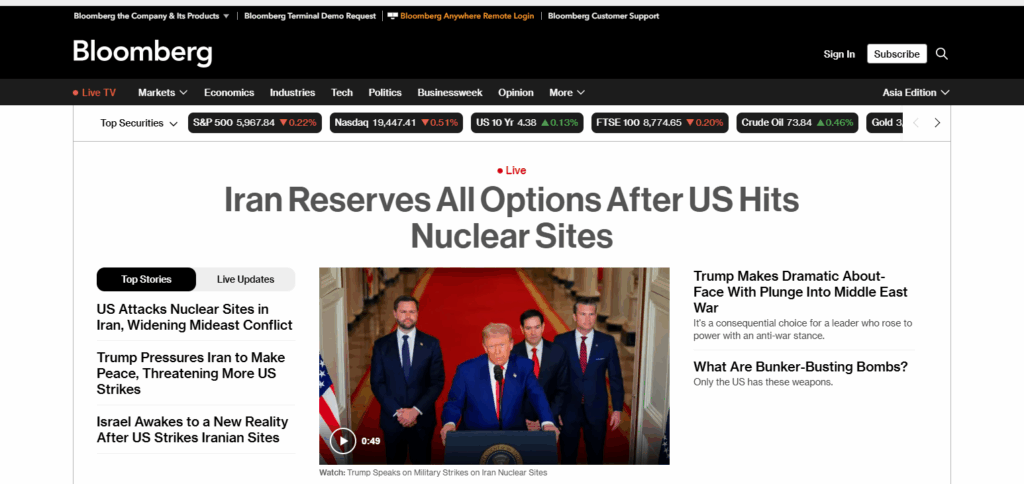Open Trump Pressures Iran story
Image resolution: width=1024 pixels, height=484 pixels.
[x=191, y=374]
